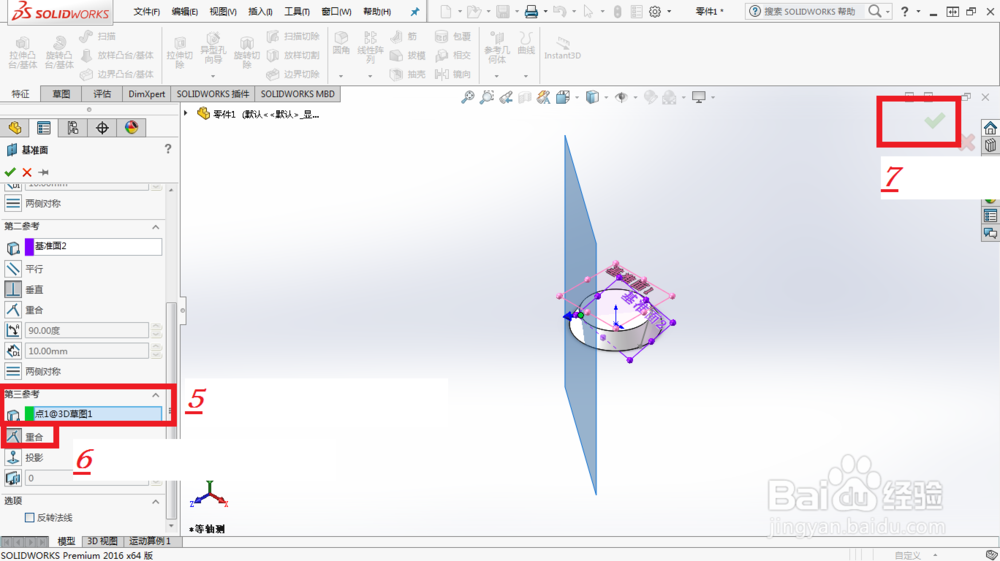Switch to the 草图 tab
This screenshot has width=1000, height=561.
click(61, 94)
